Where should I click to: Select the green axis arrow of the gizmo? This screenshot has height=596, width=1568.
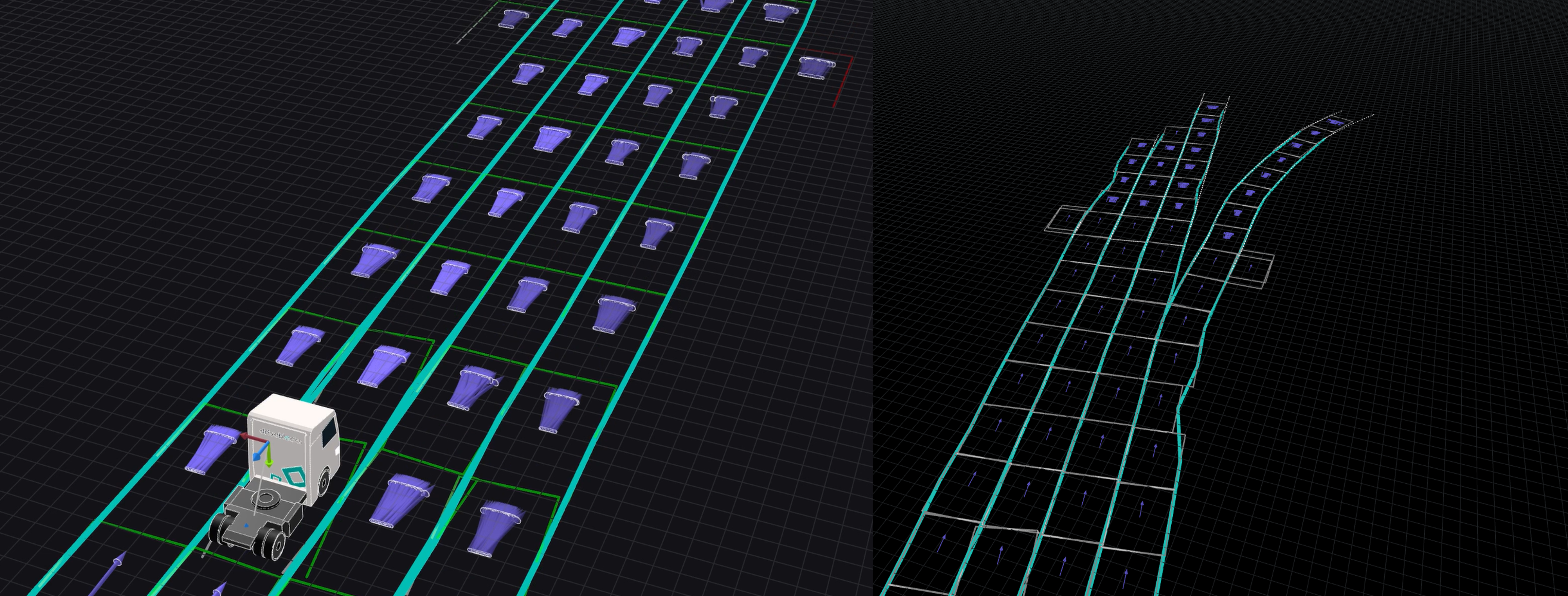[269, 455]
